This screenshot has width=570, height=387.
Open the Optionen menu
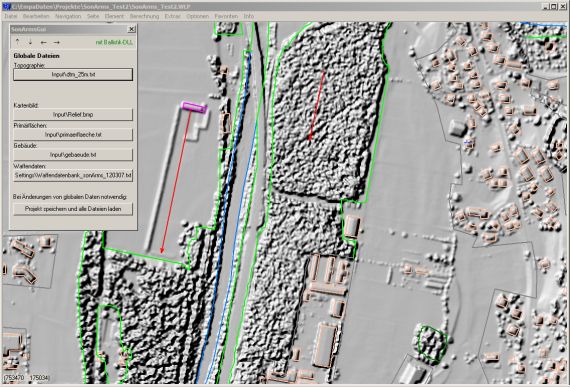click(x=197, y=16)
